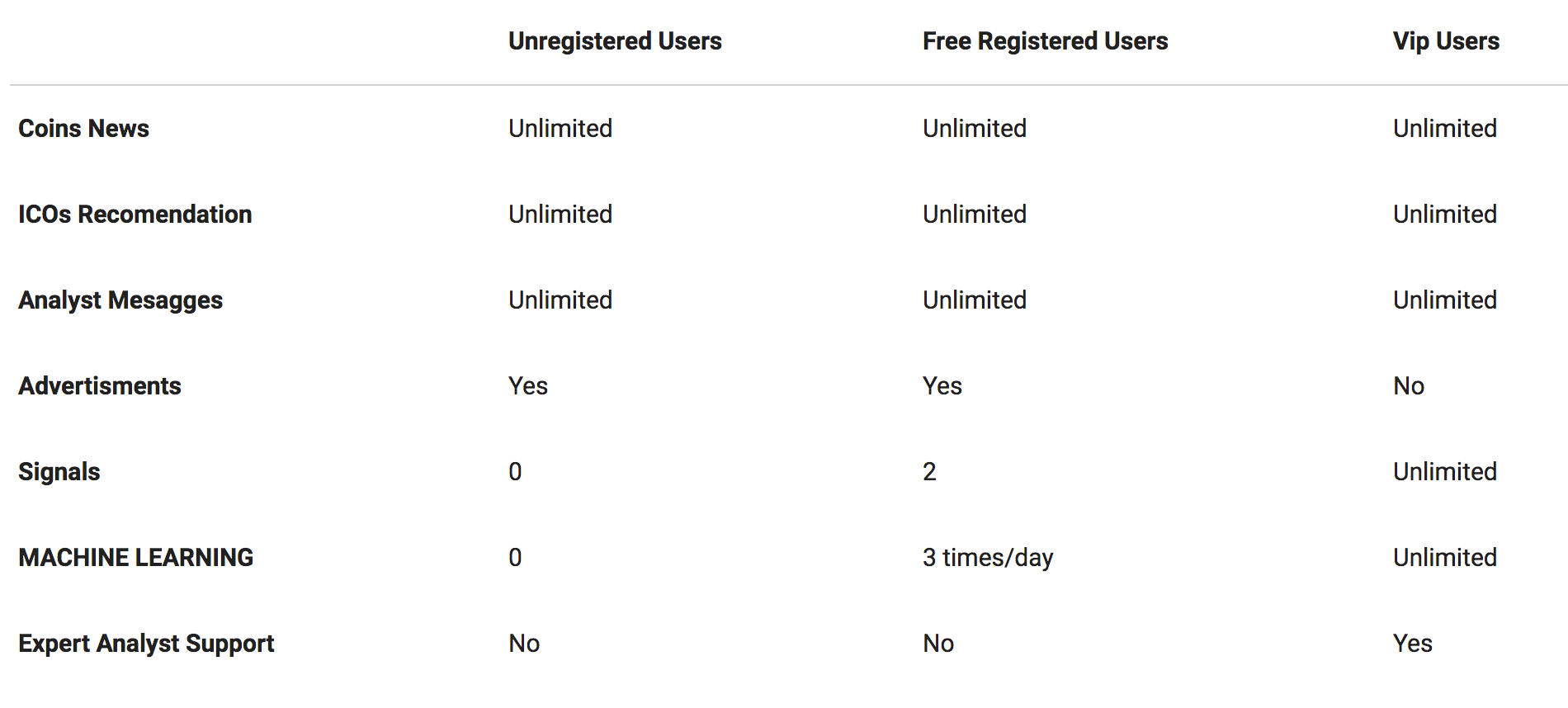This screenshot has height=708, width=1568.
Task: Click Unregistered Users Yes value for Advertisments
Action: [528, 386]
